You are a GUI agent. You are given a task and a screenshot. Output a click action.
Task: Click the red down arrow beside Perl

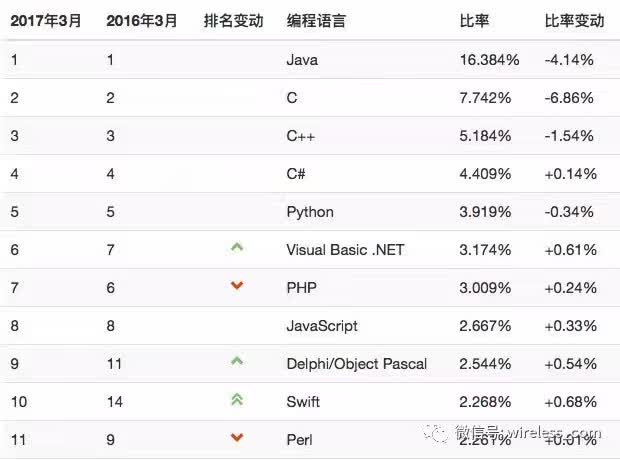237,437
